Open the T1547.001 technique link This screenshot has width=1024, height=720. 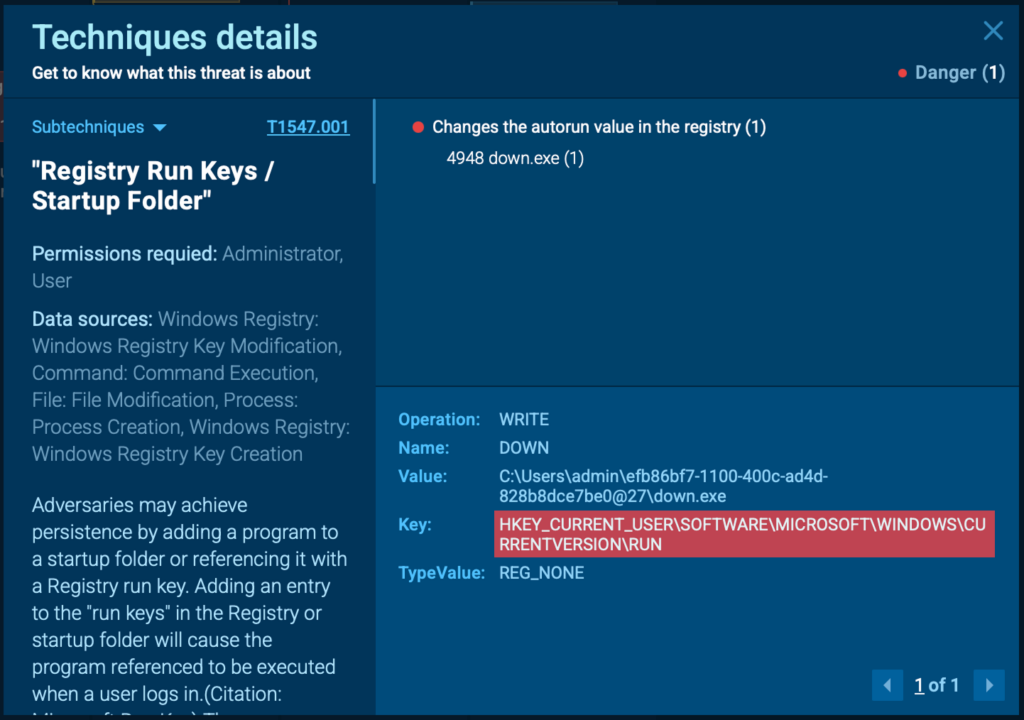(x=308, y=127)
